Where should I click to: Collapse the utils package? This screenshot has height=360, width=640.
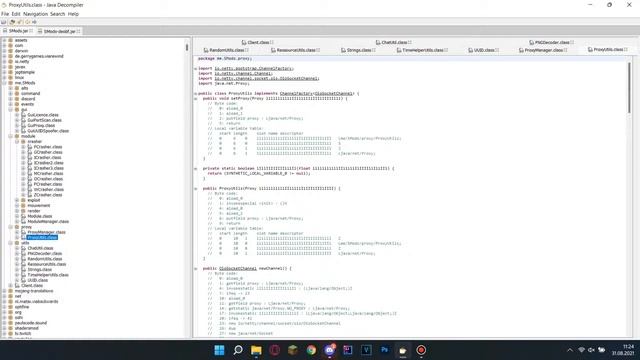[x=11, y=243]
